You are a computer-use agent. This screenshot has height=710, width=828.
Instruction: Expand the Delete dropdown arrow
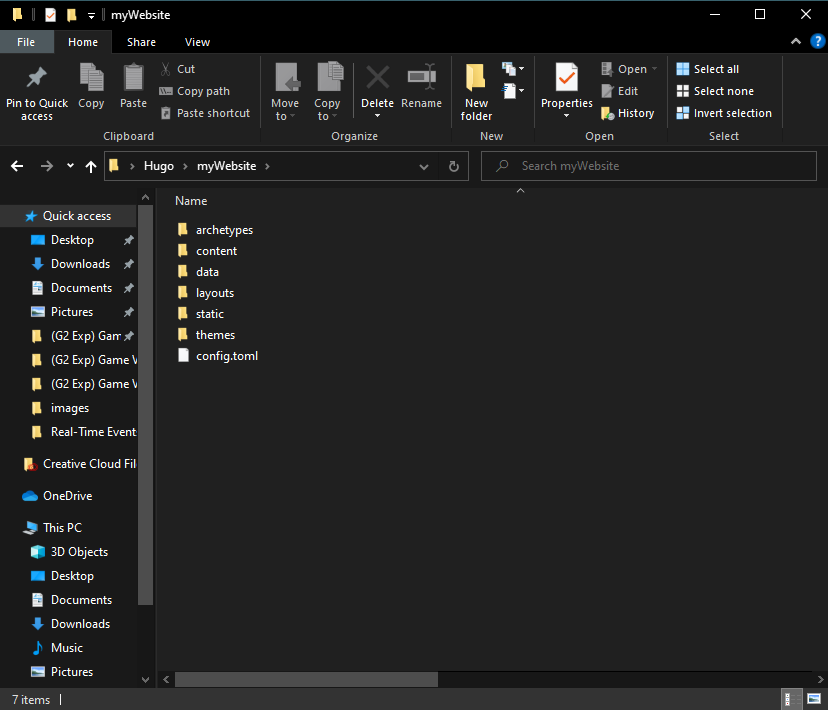point(378,116)
